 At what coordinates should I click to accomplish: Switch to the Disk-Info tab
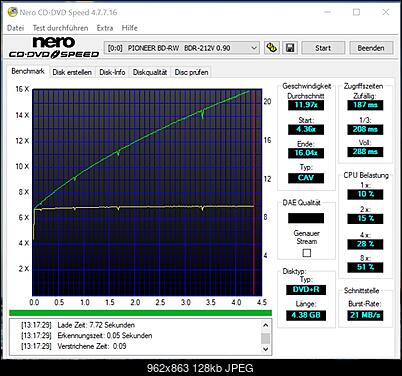[112, 72]
